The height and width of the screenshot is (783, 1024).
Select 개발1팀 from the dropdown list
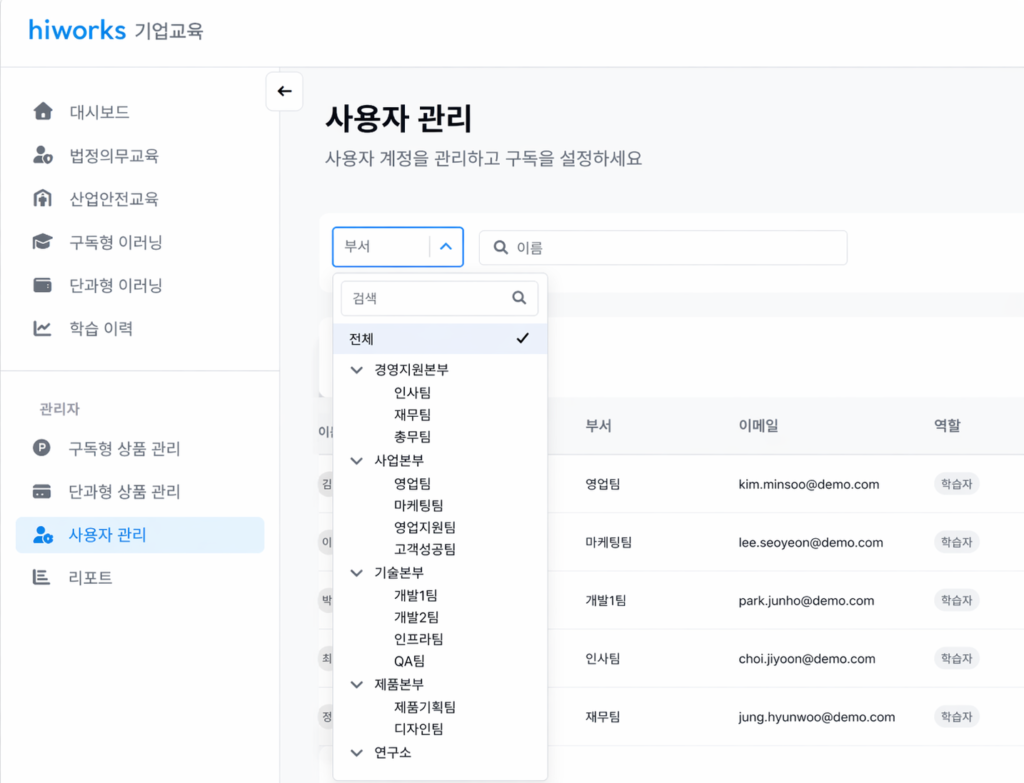point(416,596)
